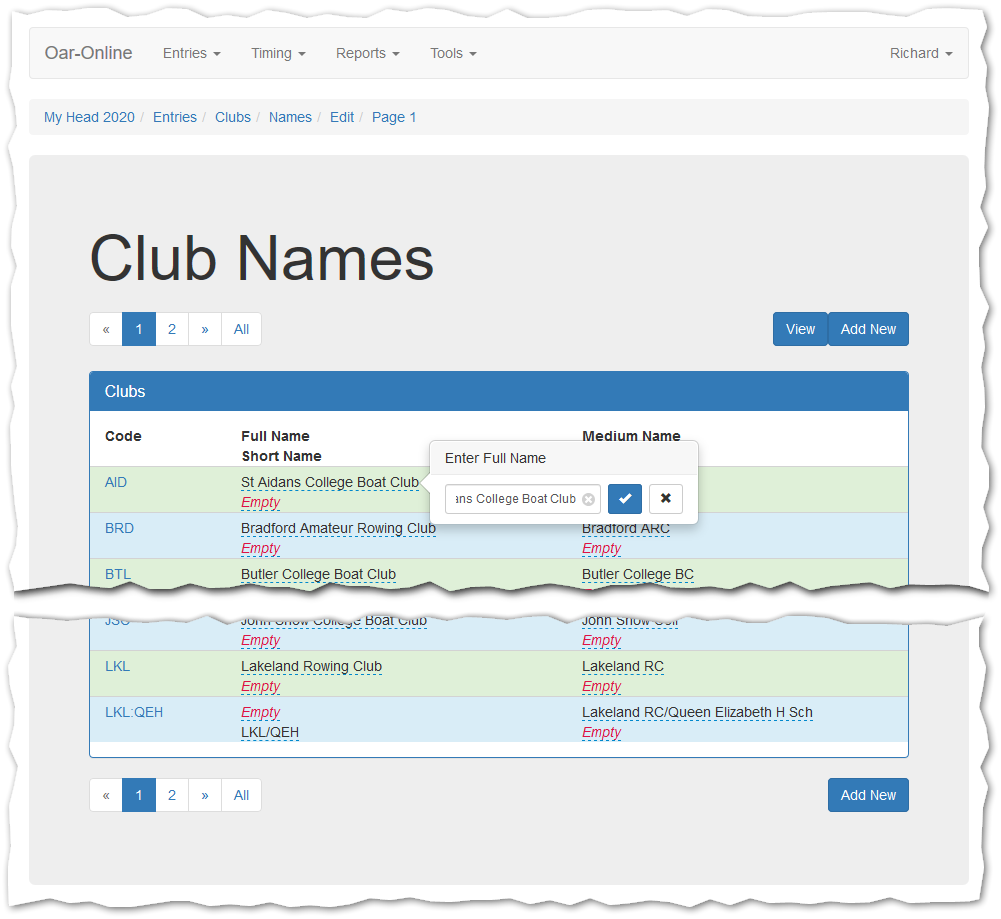Go to next page in bottom pagination

205,795
